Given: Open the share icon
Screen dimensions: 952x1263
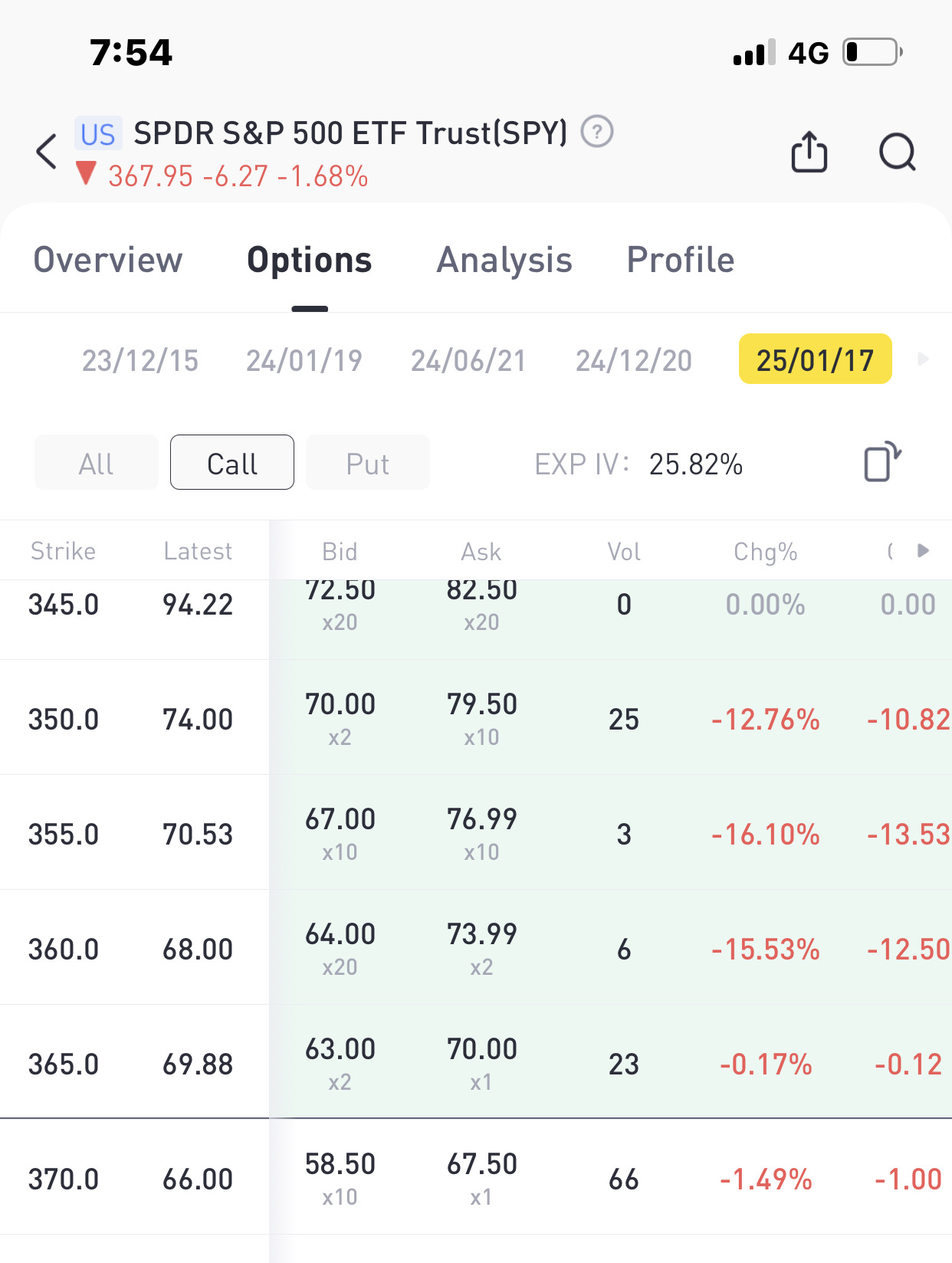Looking at the screenshot, I should (x=809, y=152).
